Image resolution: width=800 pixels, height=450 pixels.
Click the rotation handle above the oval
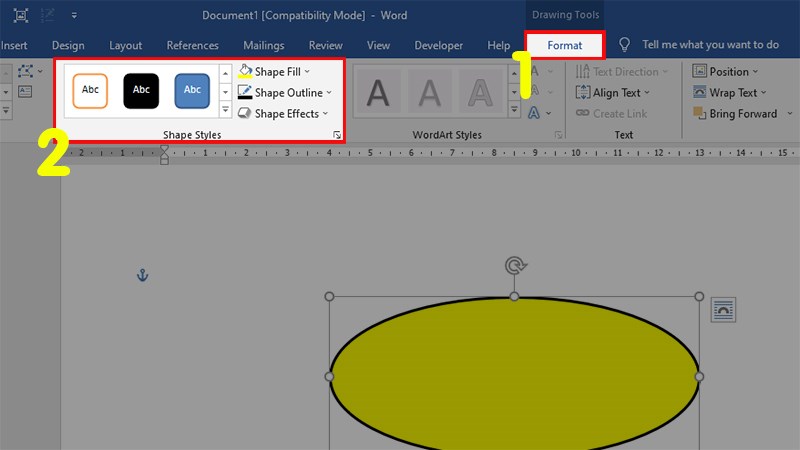point(515,266)
